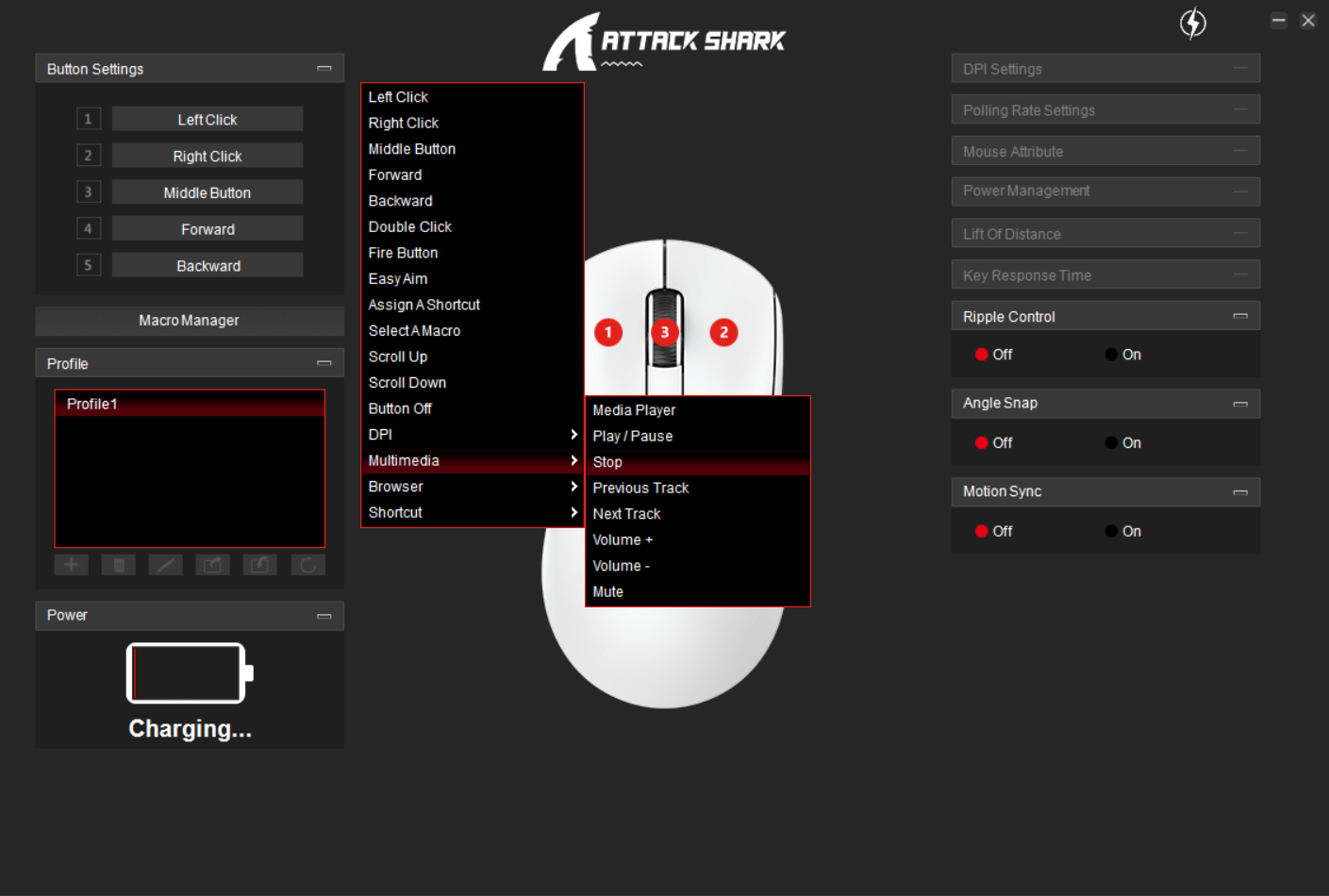Image resolution: width=1329 pixels, height=896 pixels.
Task: Select red marker 1 on mouse image
Action: (x=608, y=332)
